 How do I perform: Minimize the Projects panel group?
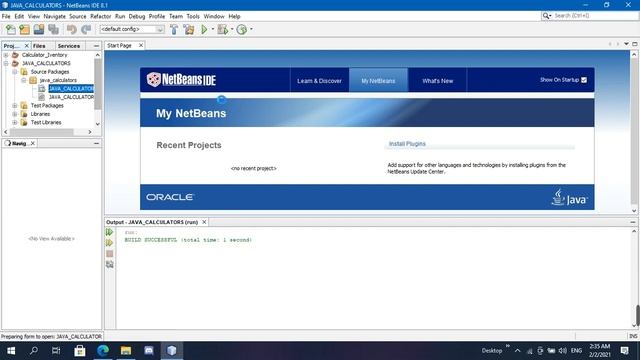96,46
